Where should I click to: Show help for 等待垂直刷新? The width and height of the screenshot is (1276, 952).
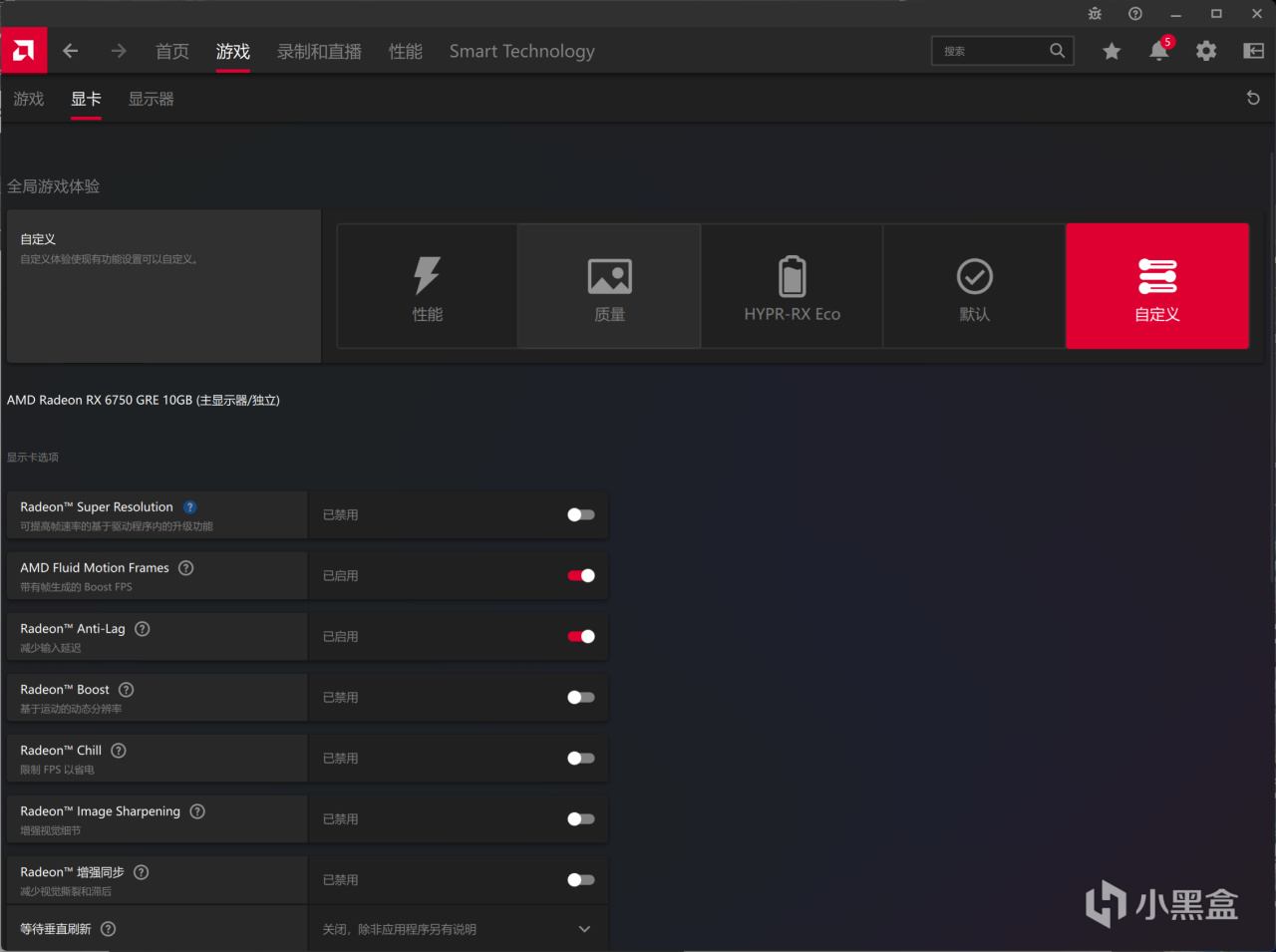click(x=109, y=929)
